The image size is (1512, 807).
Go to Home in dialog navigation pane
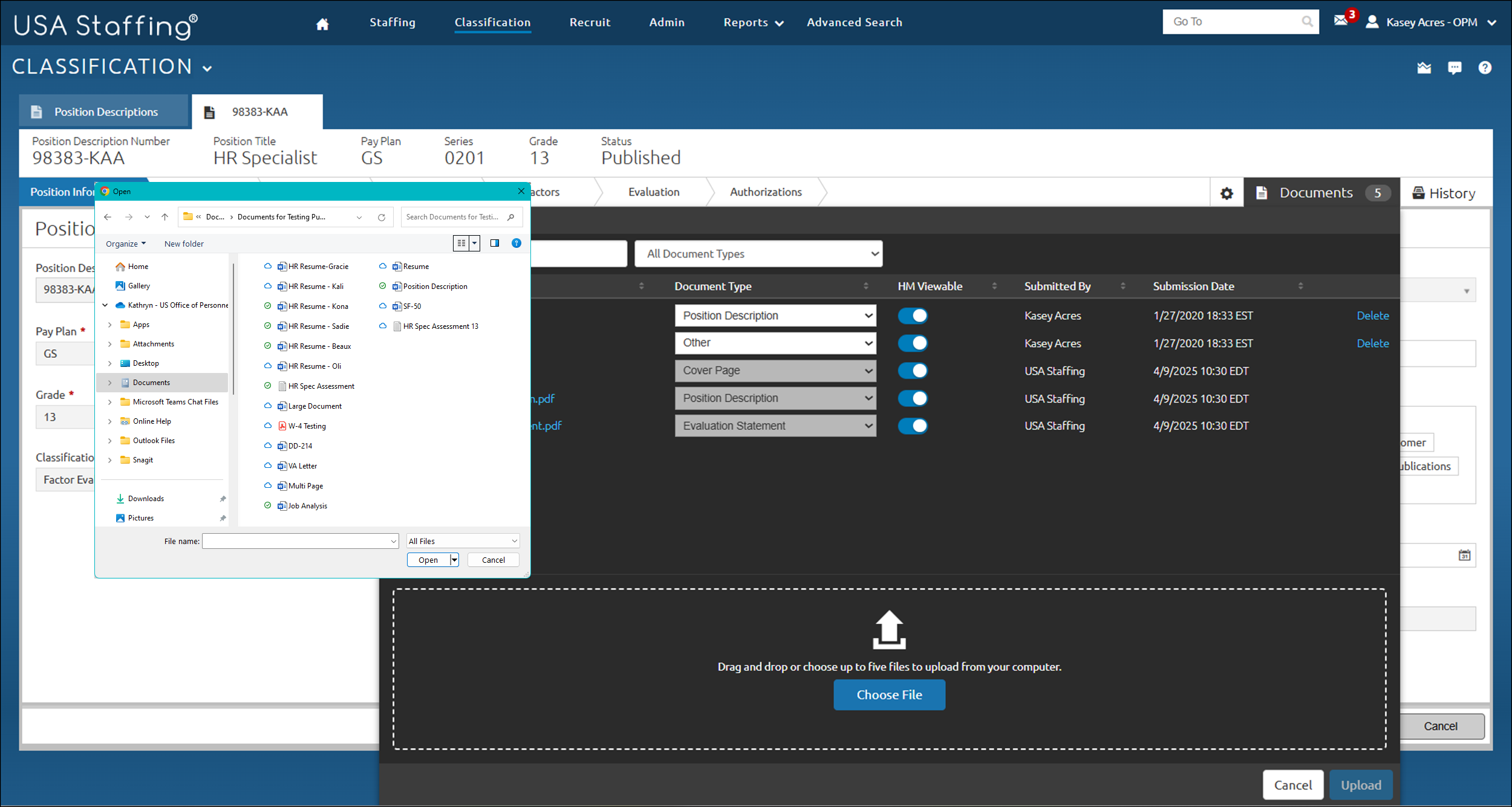pos(138,267)
